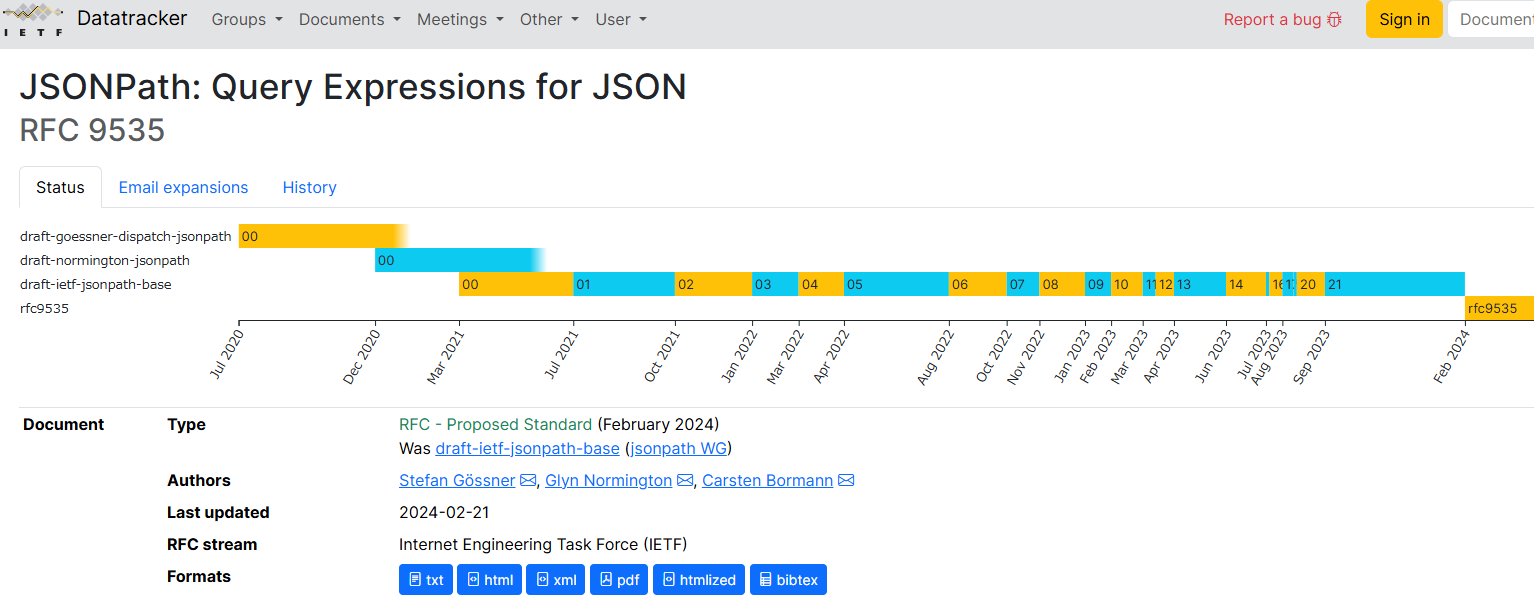Open Glyn Normington's author profile
1534x603 pixels.
(x=609, y=480)
